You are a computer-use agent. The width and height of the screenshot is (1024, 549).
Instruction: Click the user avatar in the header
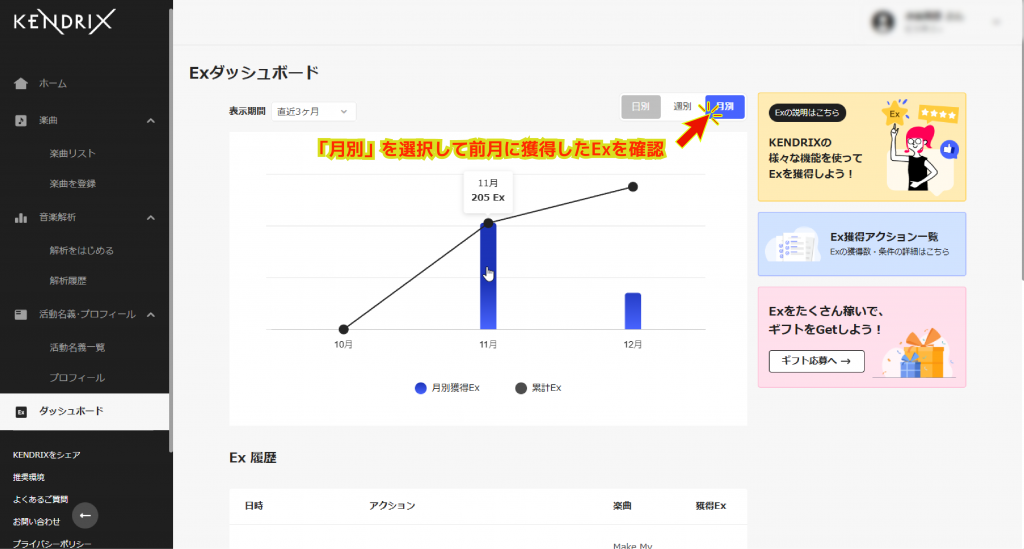pos(882,21)
